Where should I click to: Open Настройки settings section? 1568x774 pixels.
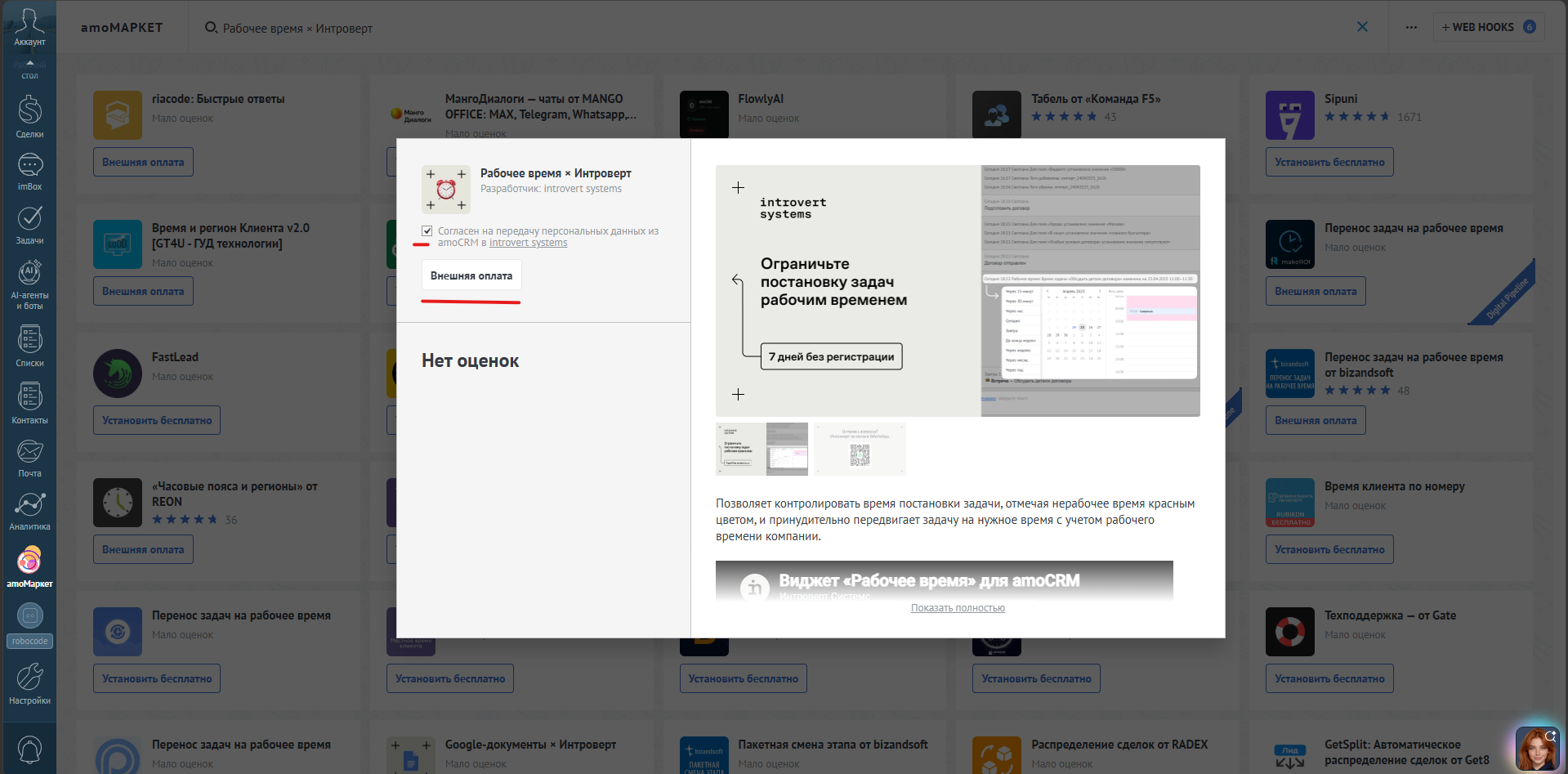click(x=29, y=684)
